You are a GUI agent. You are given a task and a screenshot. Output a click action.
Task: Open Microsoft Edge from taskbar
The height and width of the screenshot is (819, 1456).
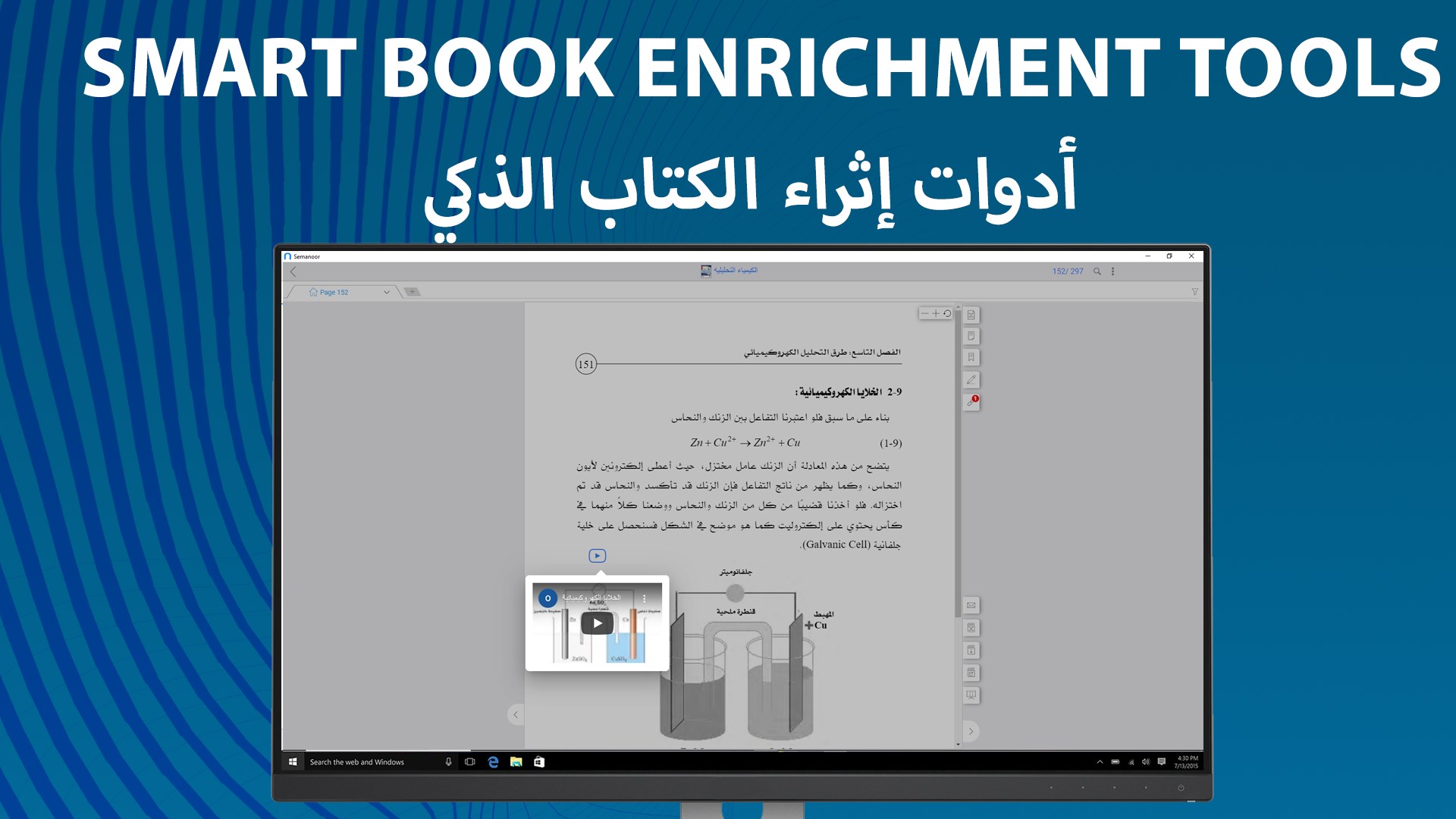click(x=493, y=762)
